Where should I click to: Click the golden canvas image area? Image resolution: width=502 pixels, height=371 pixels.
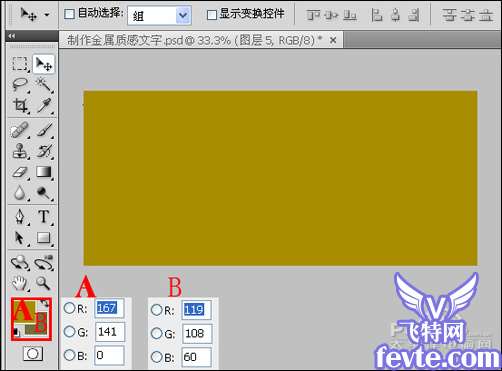point(280,178)
